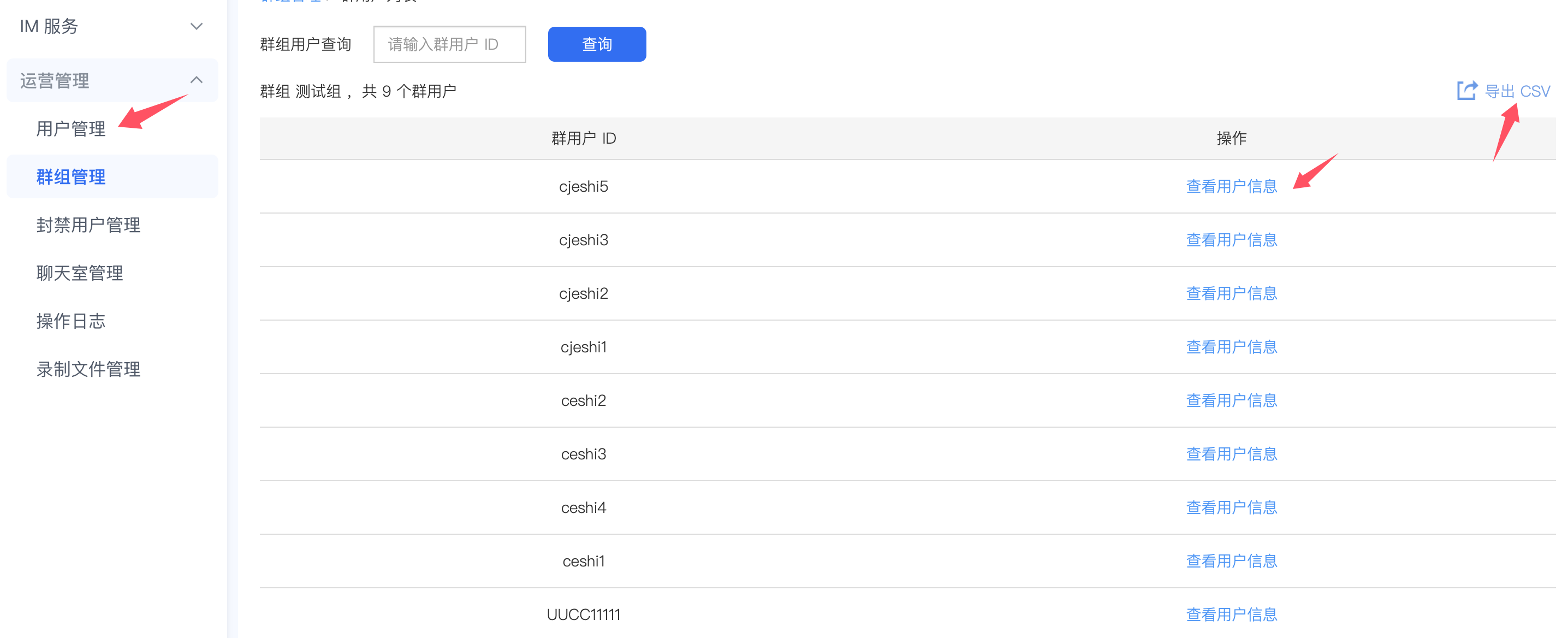Focus the 群用户 ID search field
The height and width of the screenshot is (638, 1568).
click(x=449, y=44)
